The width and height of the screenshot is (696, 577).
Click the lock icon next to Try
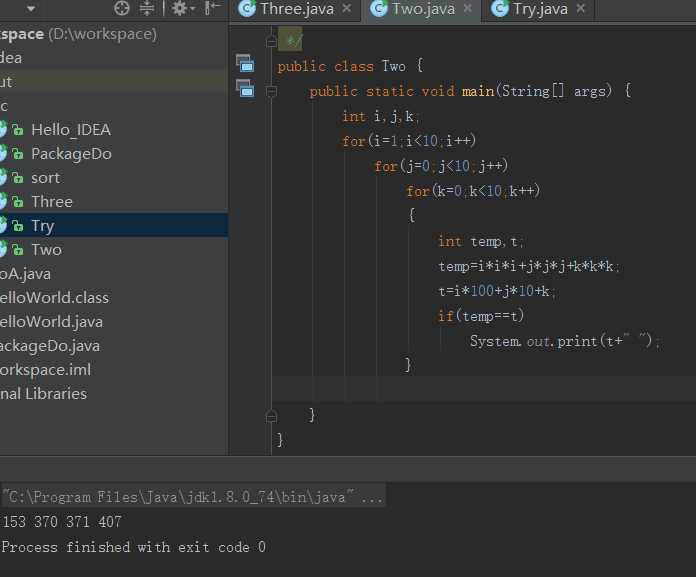pos(17,225)
